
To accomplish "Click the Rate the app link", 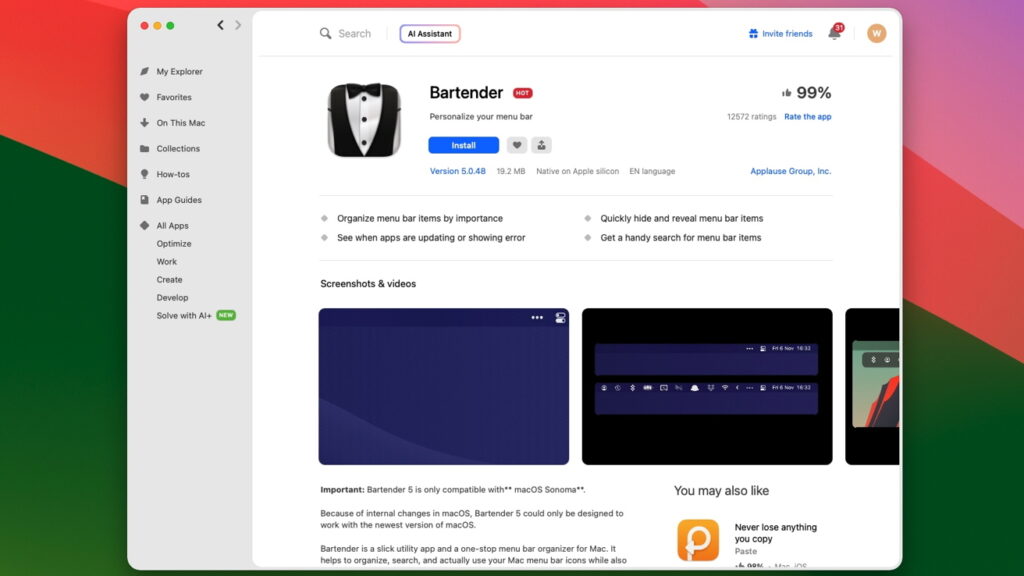I will 807,117.
